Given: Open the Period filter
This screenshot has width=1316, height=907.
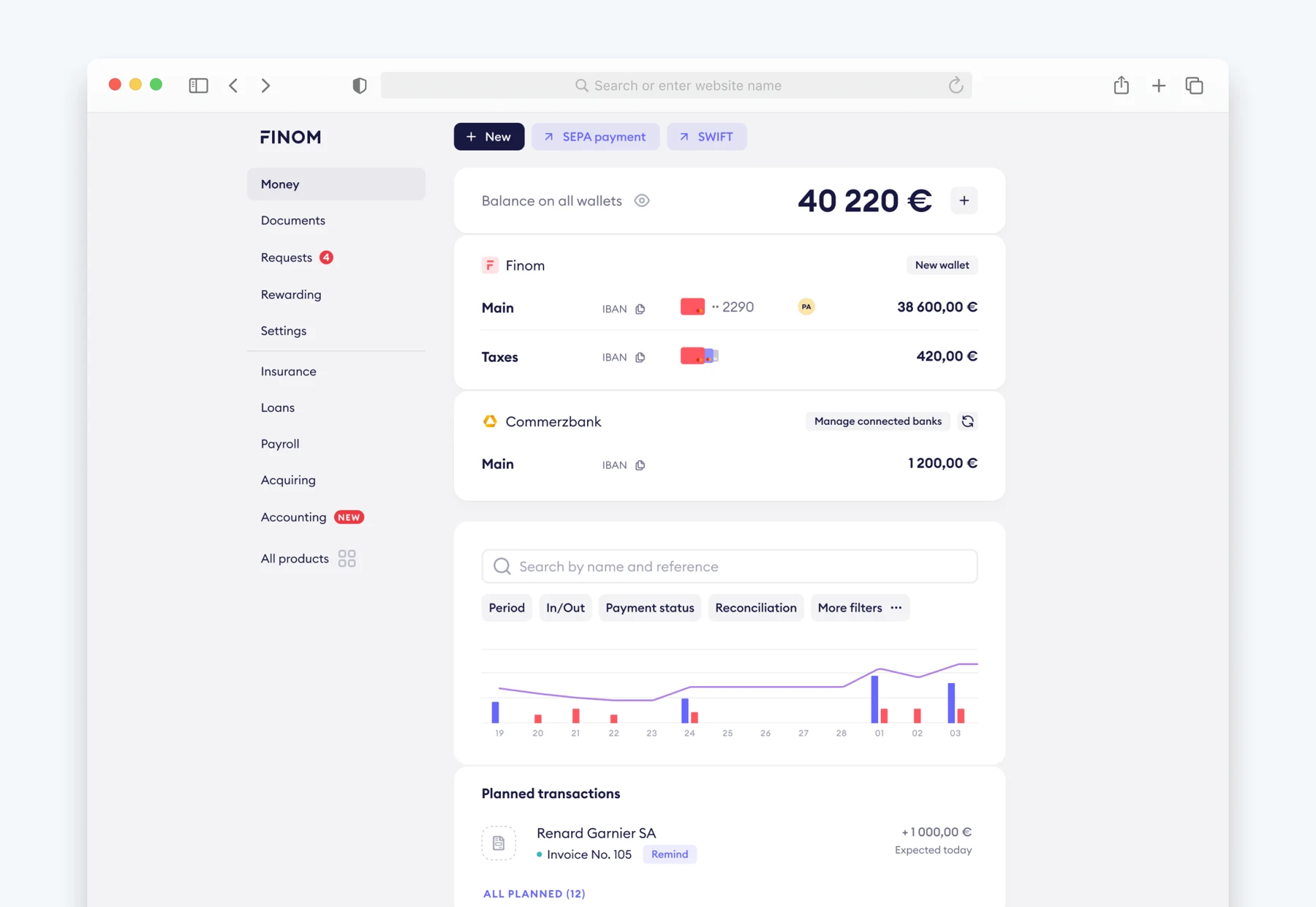Looking at the screenshot, I should click(507, 608).
